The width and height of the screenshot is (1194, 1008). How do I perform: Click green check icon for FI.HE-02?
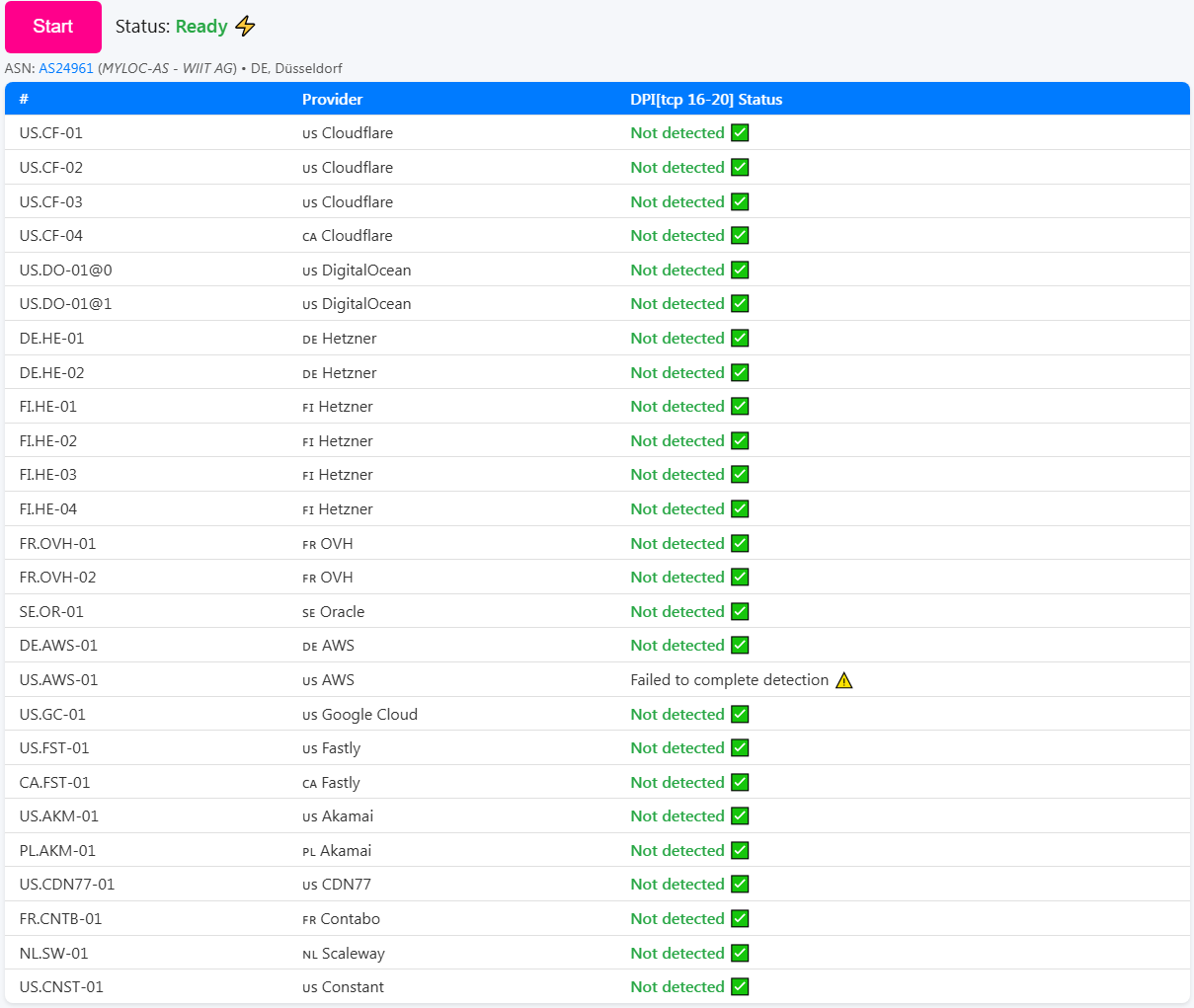740,440
